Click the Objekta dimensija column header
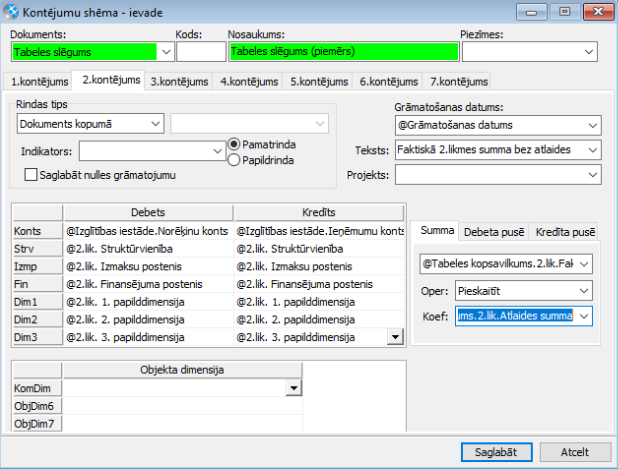 coord(182,370)
